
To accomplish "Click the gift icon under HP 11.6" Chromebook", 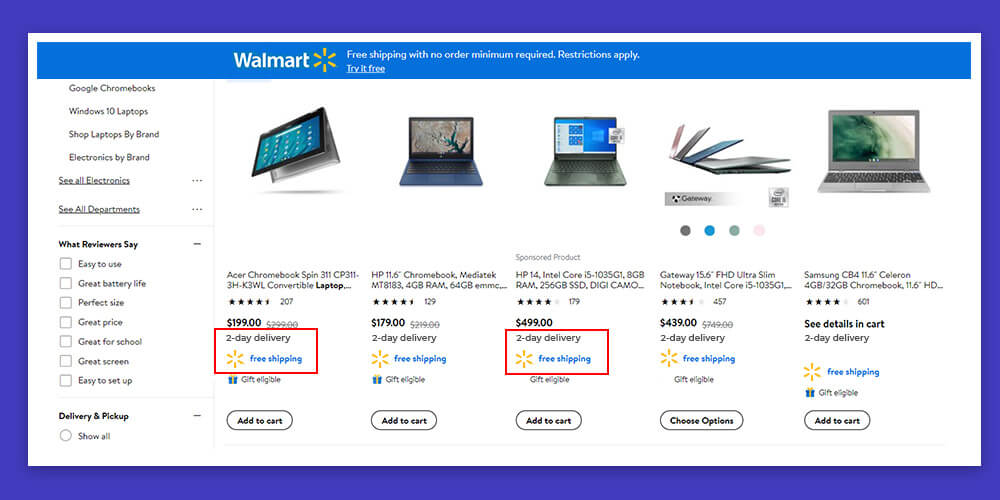I will coord(377,379).
